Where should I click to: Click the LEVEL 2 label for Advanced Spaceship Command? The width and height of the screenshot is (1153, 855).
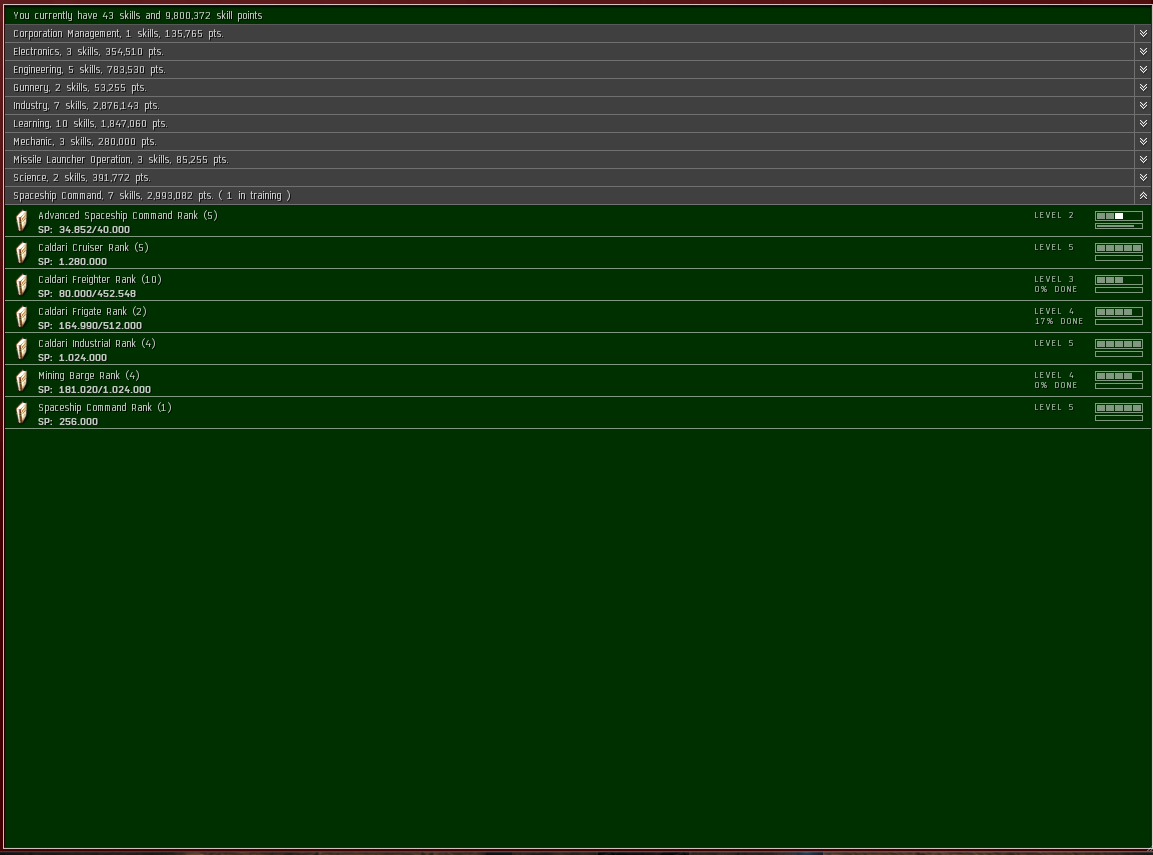click(1054, 215)
